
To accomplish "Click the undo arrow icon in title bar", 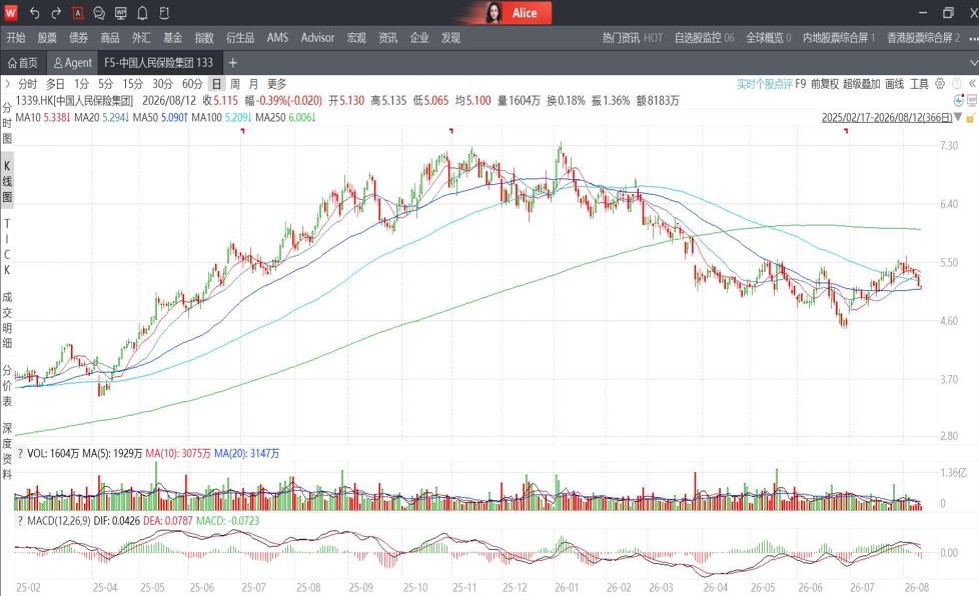I will pyautogui.click(x=35, y=13).
